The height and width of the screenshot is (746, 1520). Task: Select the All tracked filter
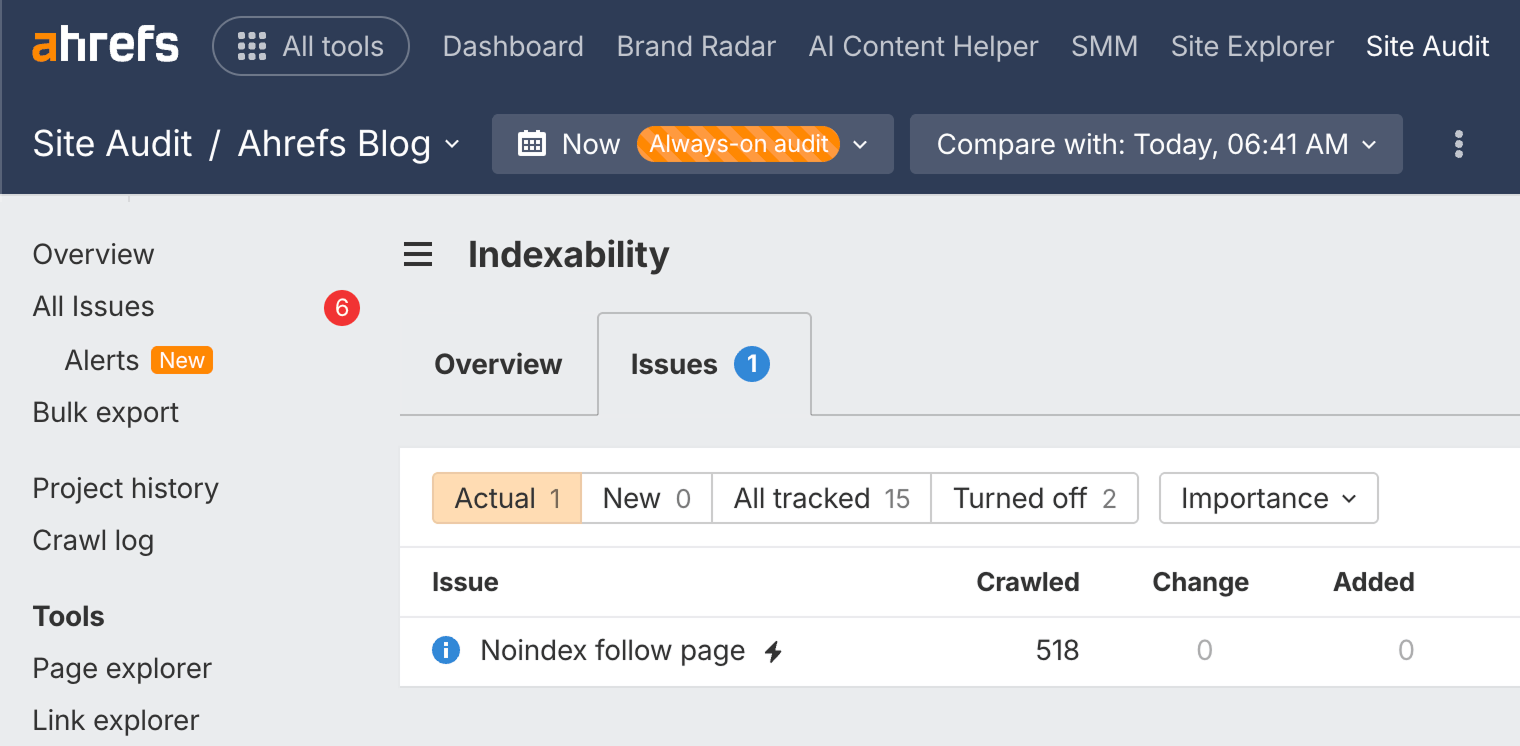[x=820, y=497]
